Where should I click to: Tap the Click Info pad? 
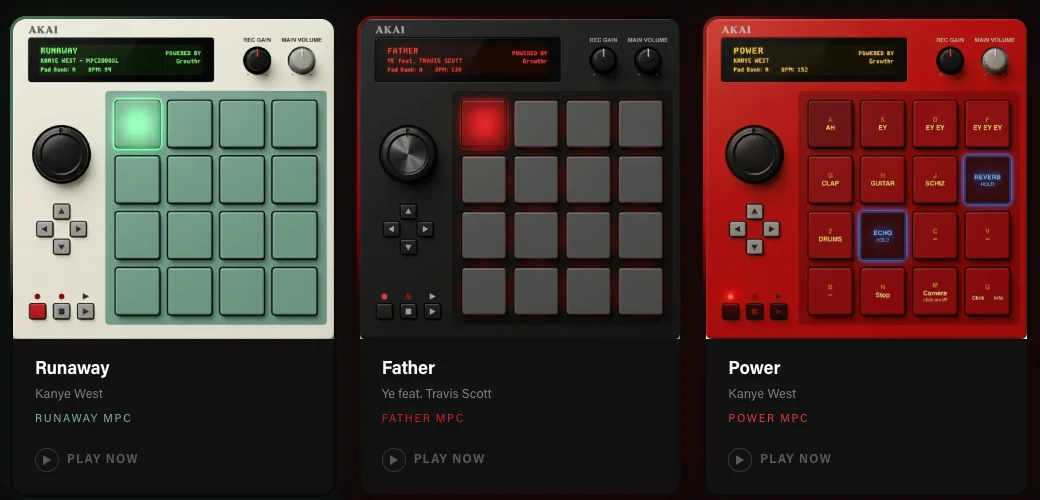click(x=988, y=292)
